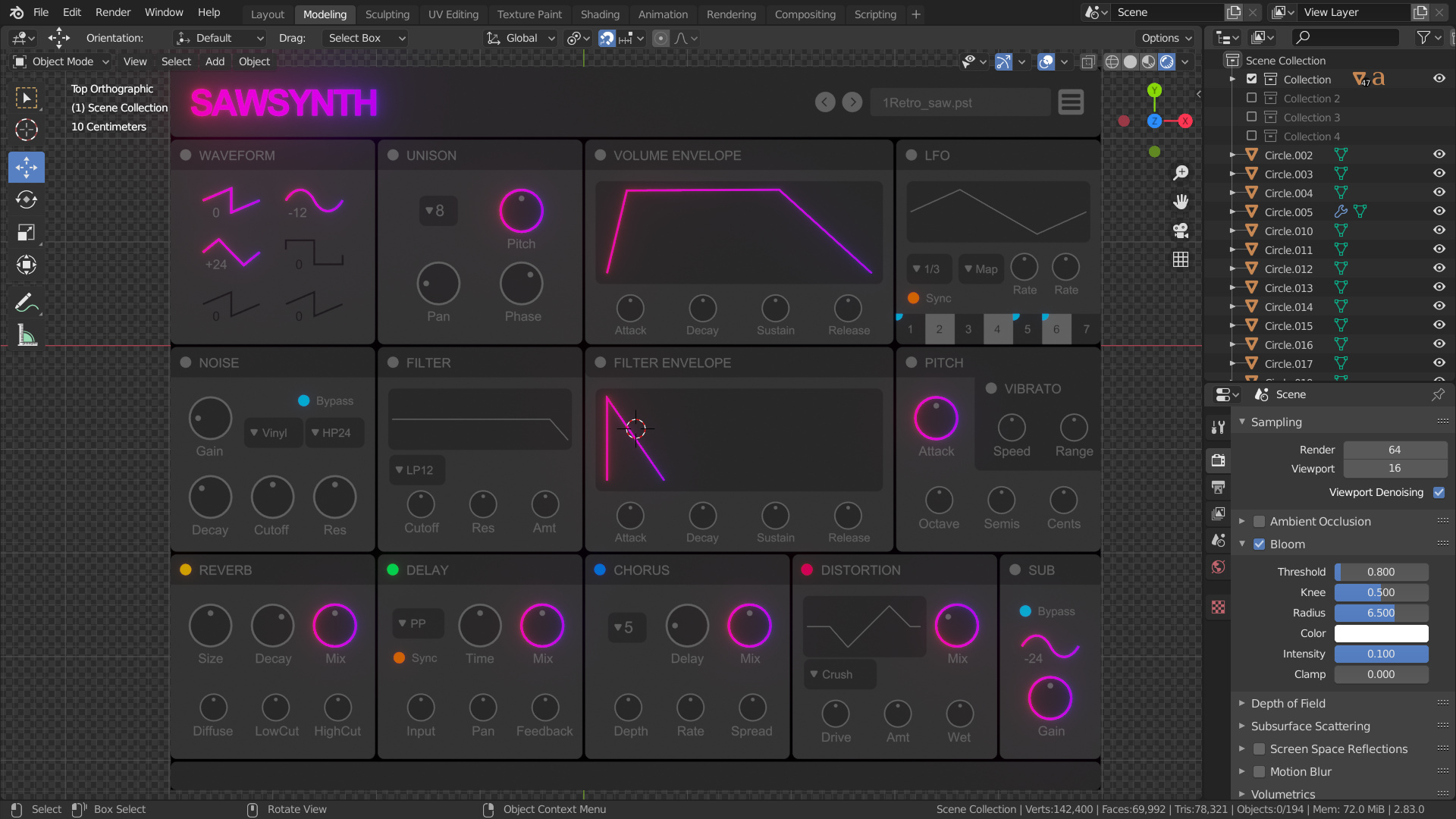Click the Options button in header
Image resolution: width=1456 pixels, height=819 pixels.
click(1166, 38)
